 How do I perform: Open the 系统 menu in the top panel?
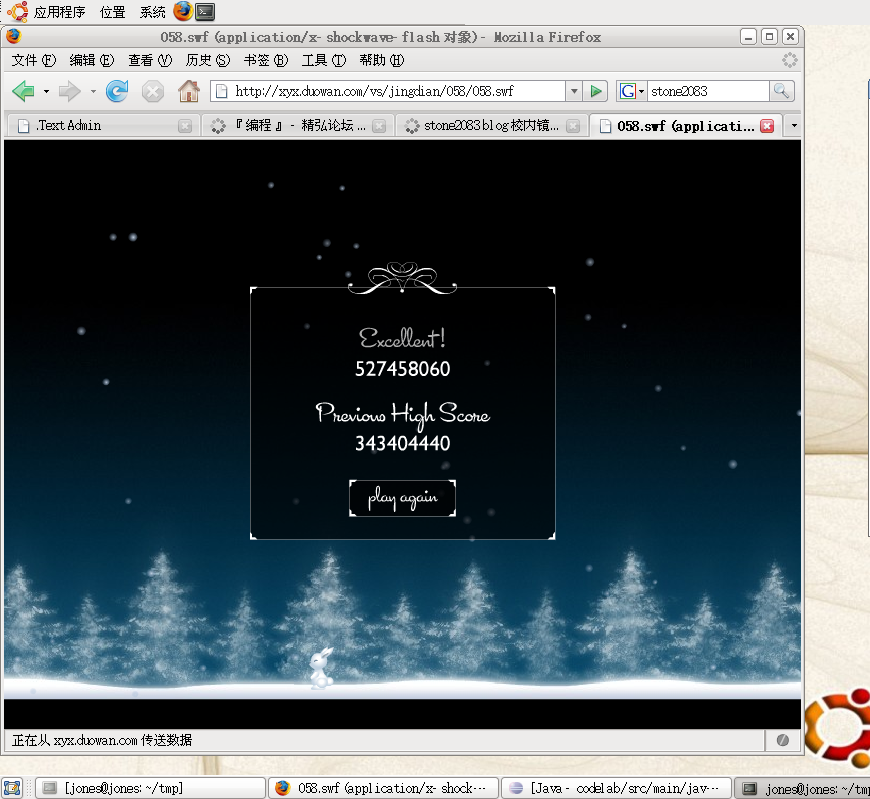tap(153, 12)
